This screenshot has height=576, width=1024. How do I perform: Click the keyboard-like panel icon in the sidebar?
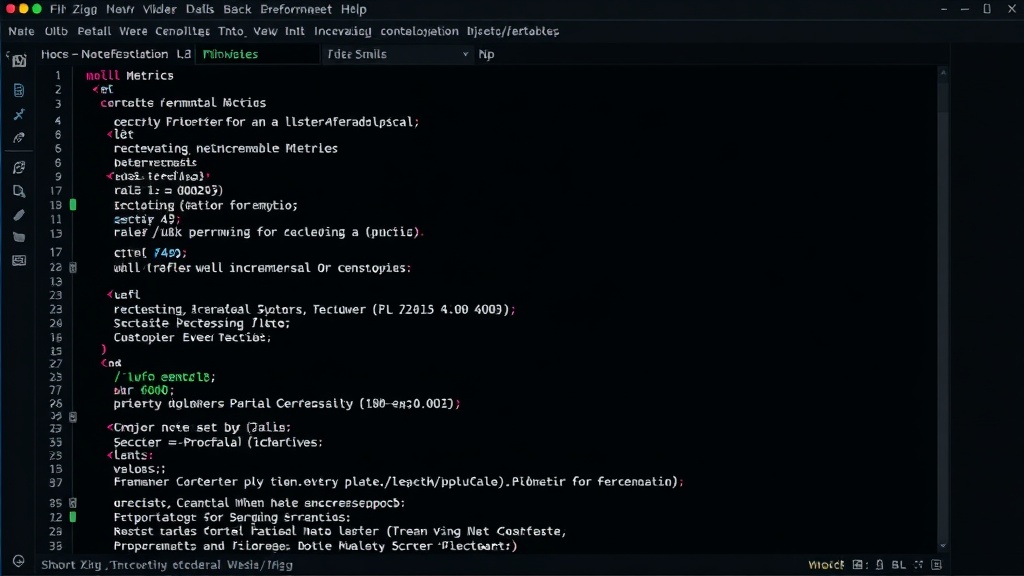[x=19, y=261]
